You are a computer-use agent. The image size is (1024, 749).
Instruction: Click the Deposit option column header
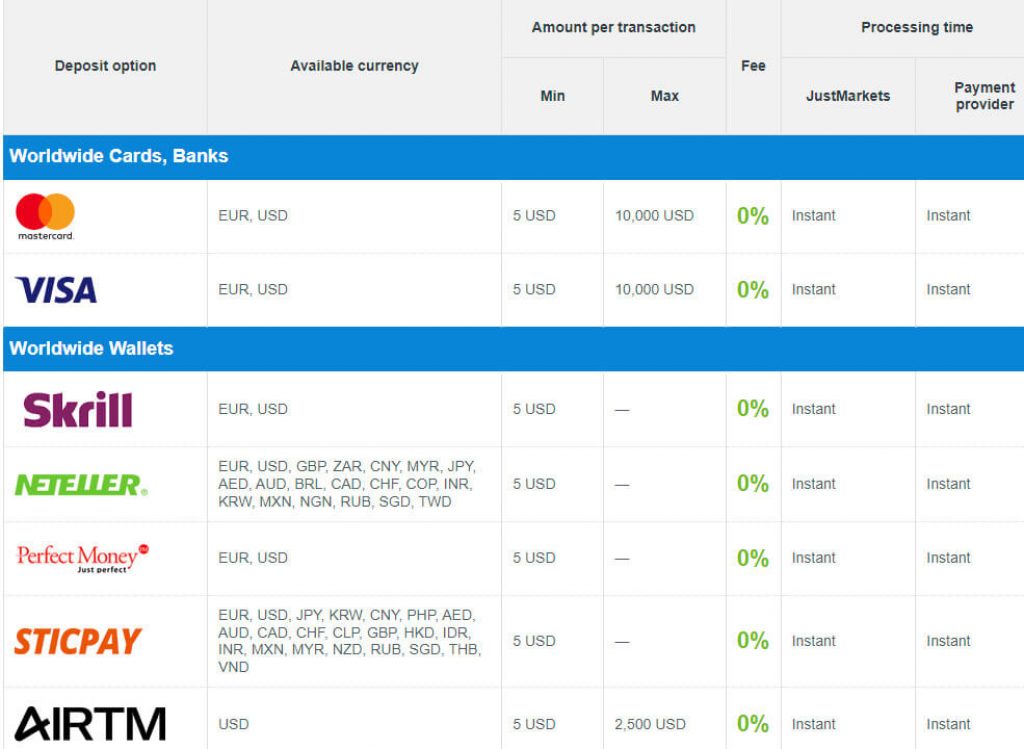click(105, 66)
